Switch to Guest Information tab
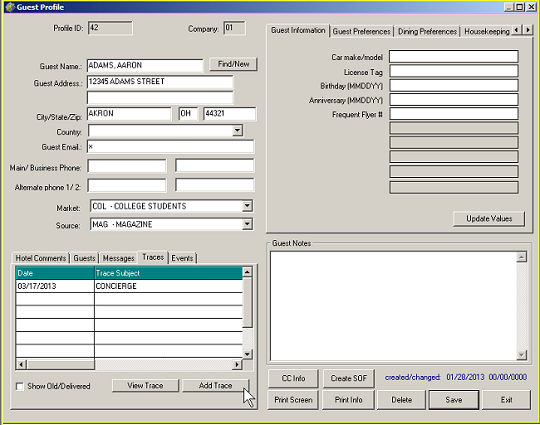The image size is (540, 425). (298, 31)
